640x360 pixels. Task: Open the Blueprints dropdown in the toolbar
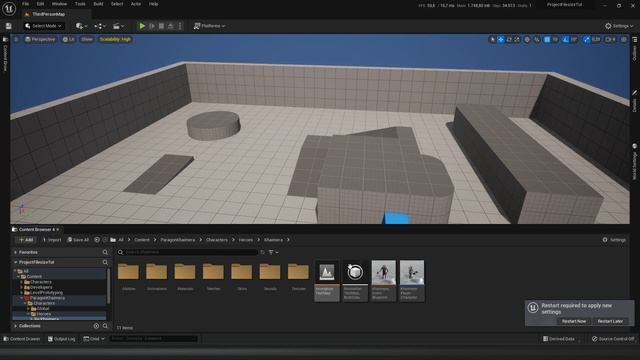(x=100, y=26)
